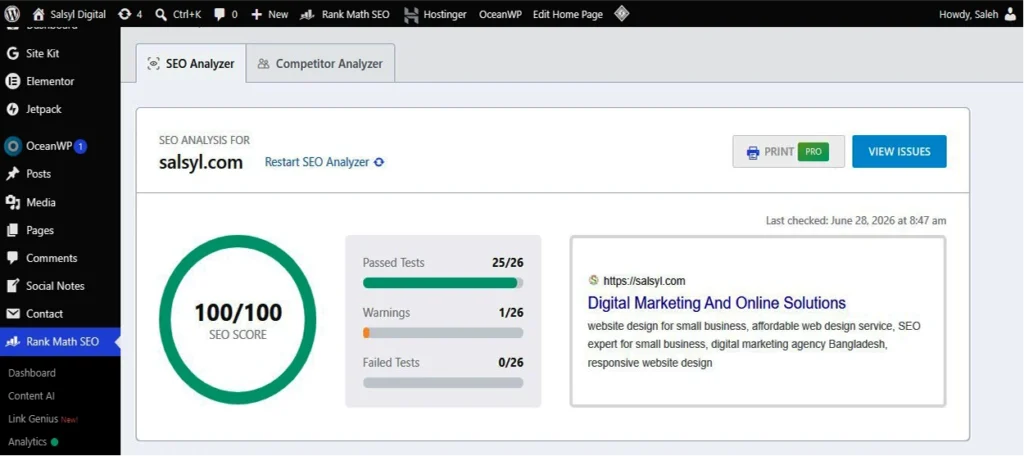Click the View Issues button

click(899, 152)
